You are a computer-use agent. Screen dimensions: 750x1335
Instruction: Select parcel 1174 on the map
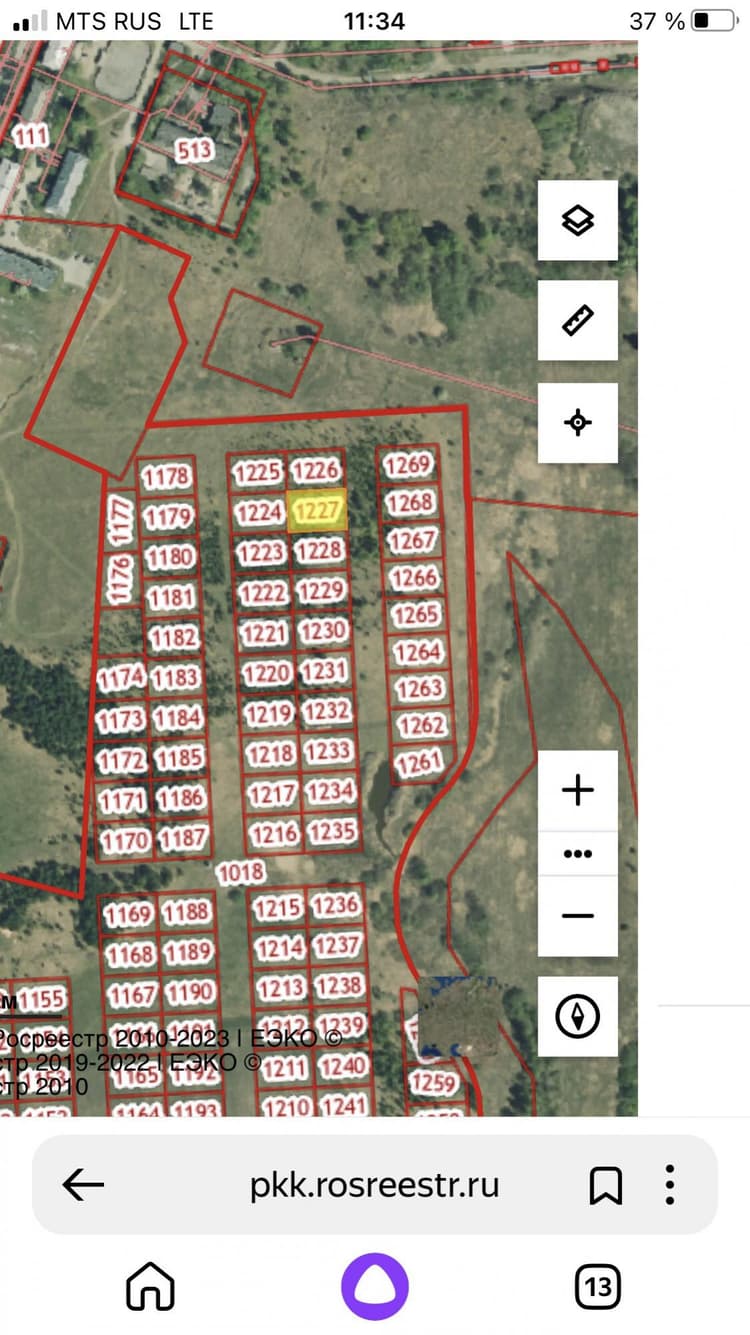(122, 678)
